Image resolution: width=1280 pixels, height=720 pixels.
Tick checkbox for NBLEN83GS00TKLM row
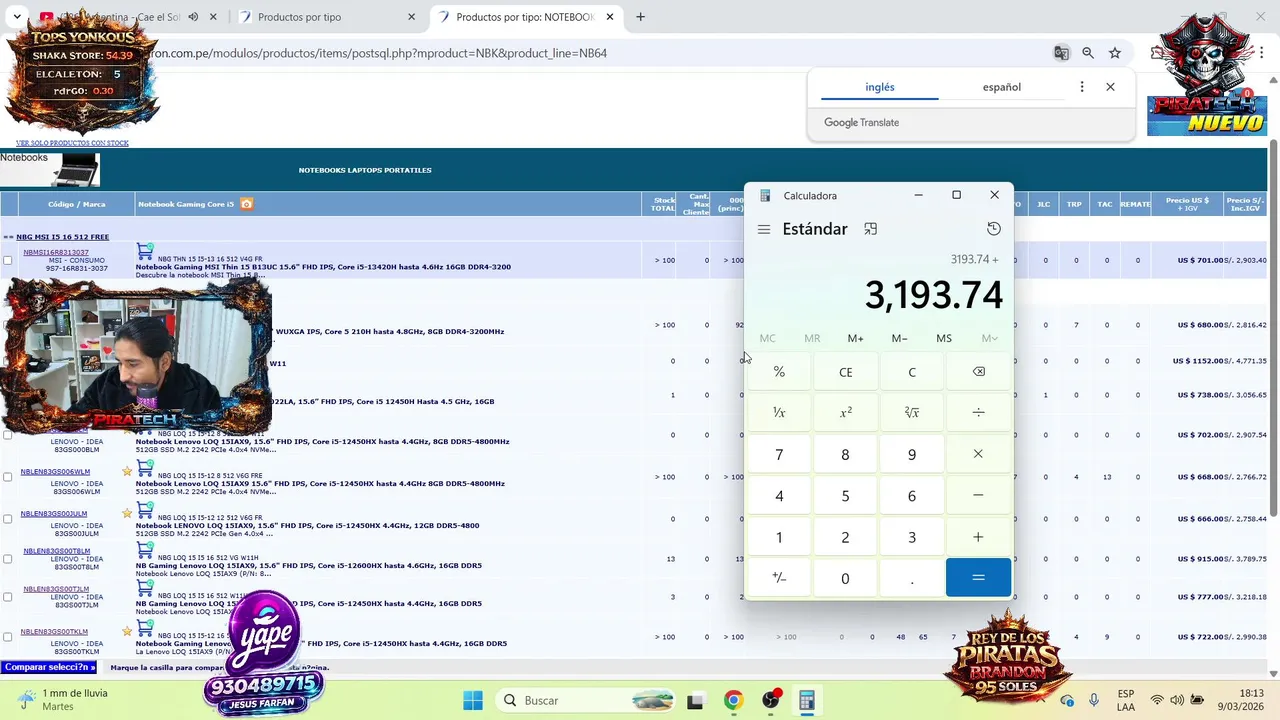tap(8, 637)
